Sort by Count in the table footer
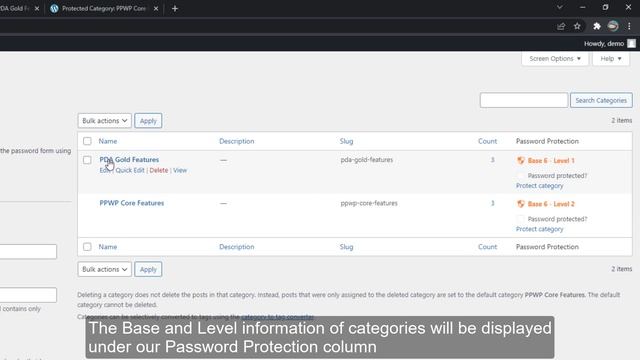The height and width of the screenshot is (360, 640). point(487,247)
